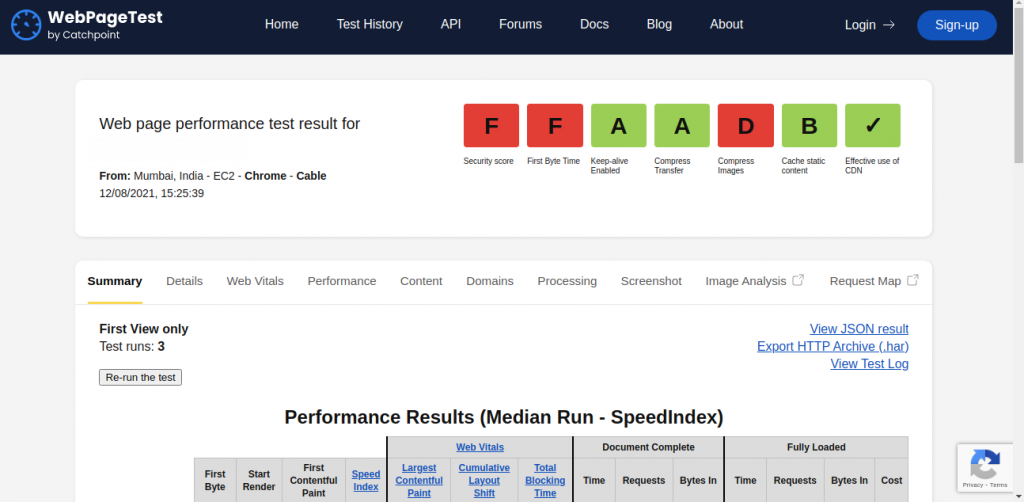Image resolution: width=1024 pixels, height=502 pixels.
Task: Click the page vertical scrollbar
Action: tap(1018, 251)
